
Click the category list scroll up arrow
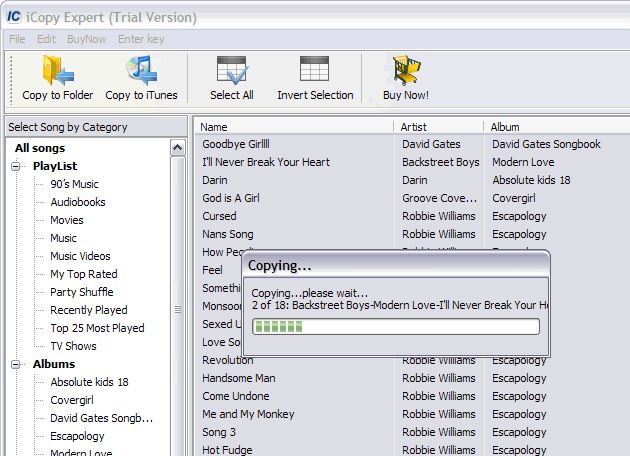tap(178, 148)
